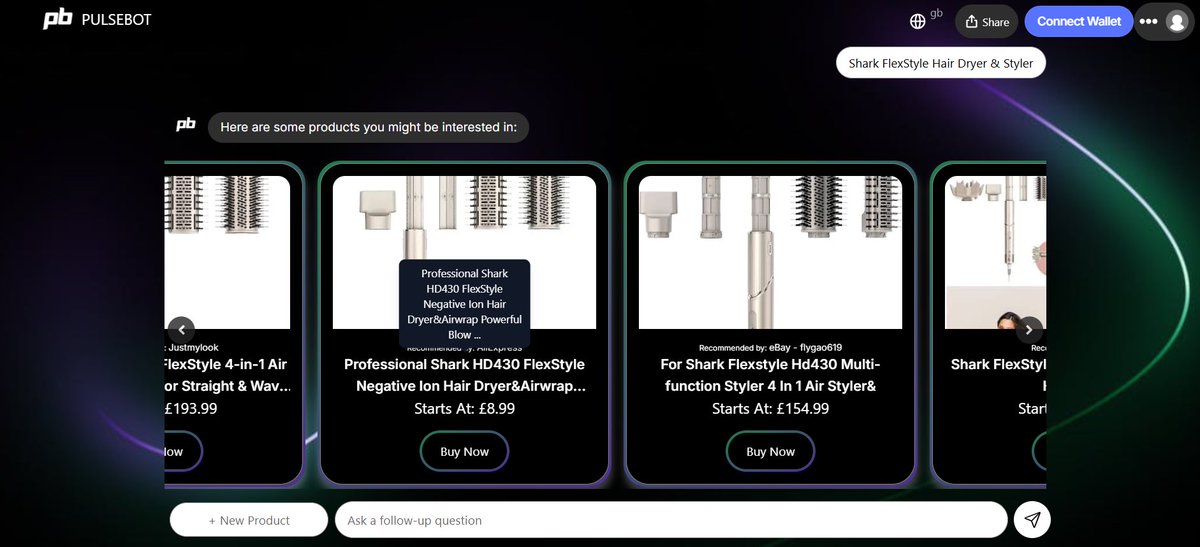
Task: Advance carousel with right arrow
Action: pyautogui.click(x=1029, y=329)
